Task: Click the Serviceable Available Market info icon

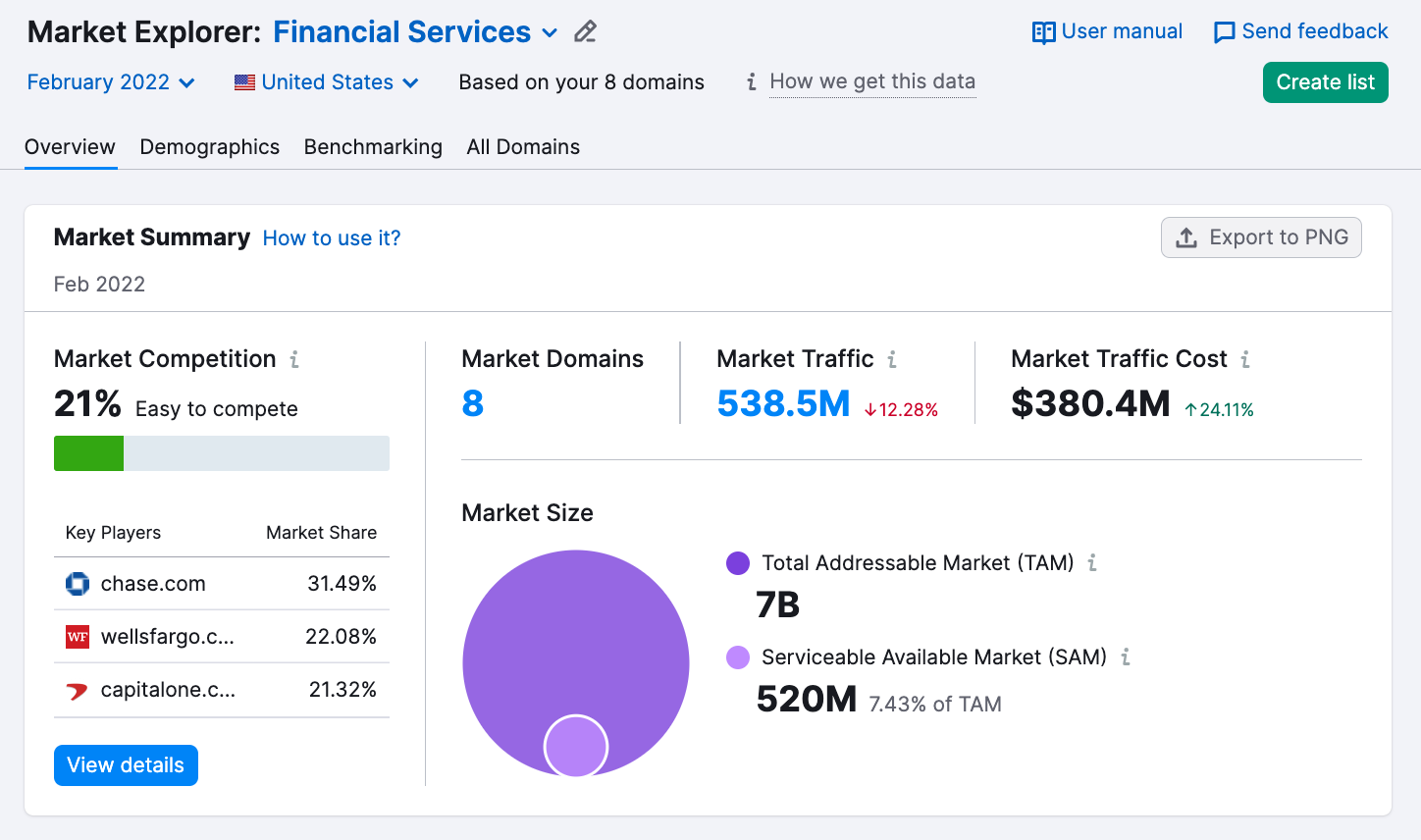Action: pos(1126,657)
